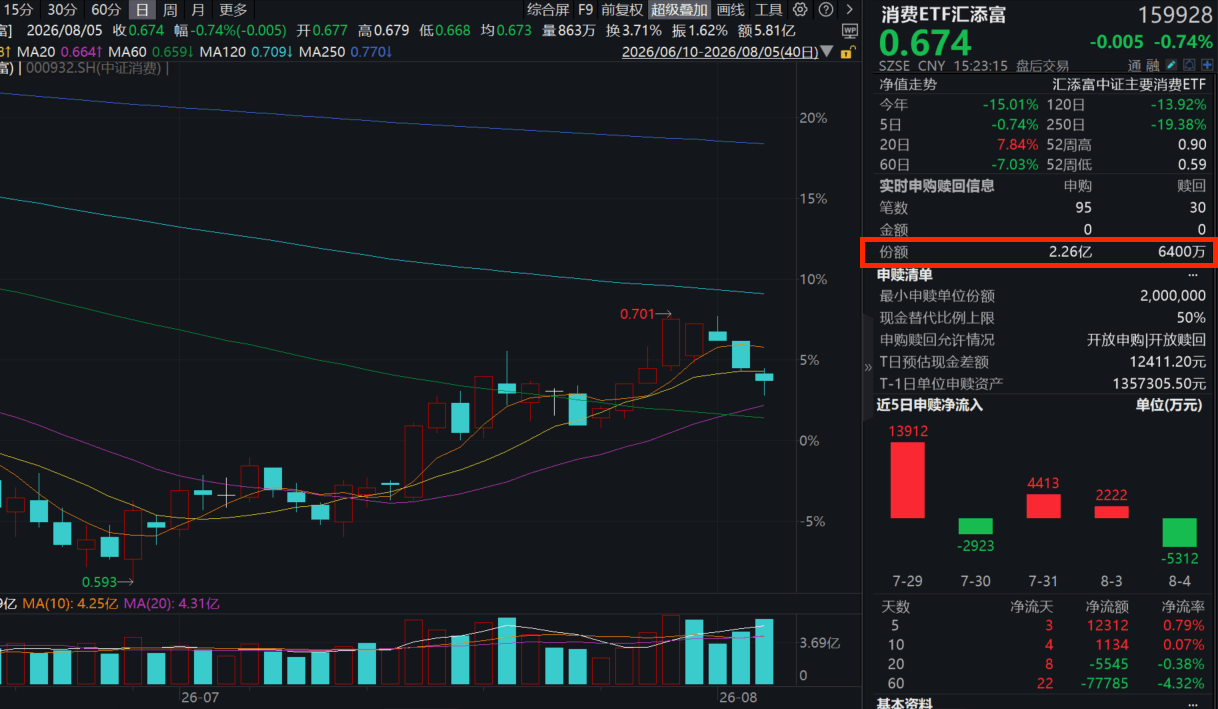This screenshot has height=709, width=1218.
Task: Click the MA(10) volume indicator label
Action: tap(70, 604)
